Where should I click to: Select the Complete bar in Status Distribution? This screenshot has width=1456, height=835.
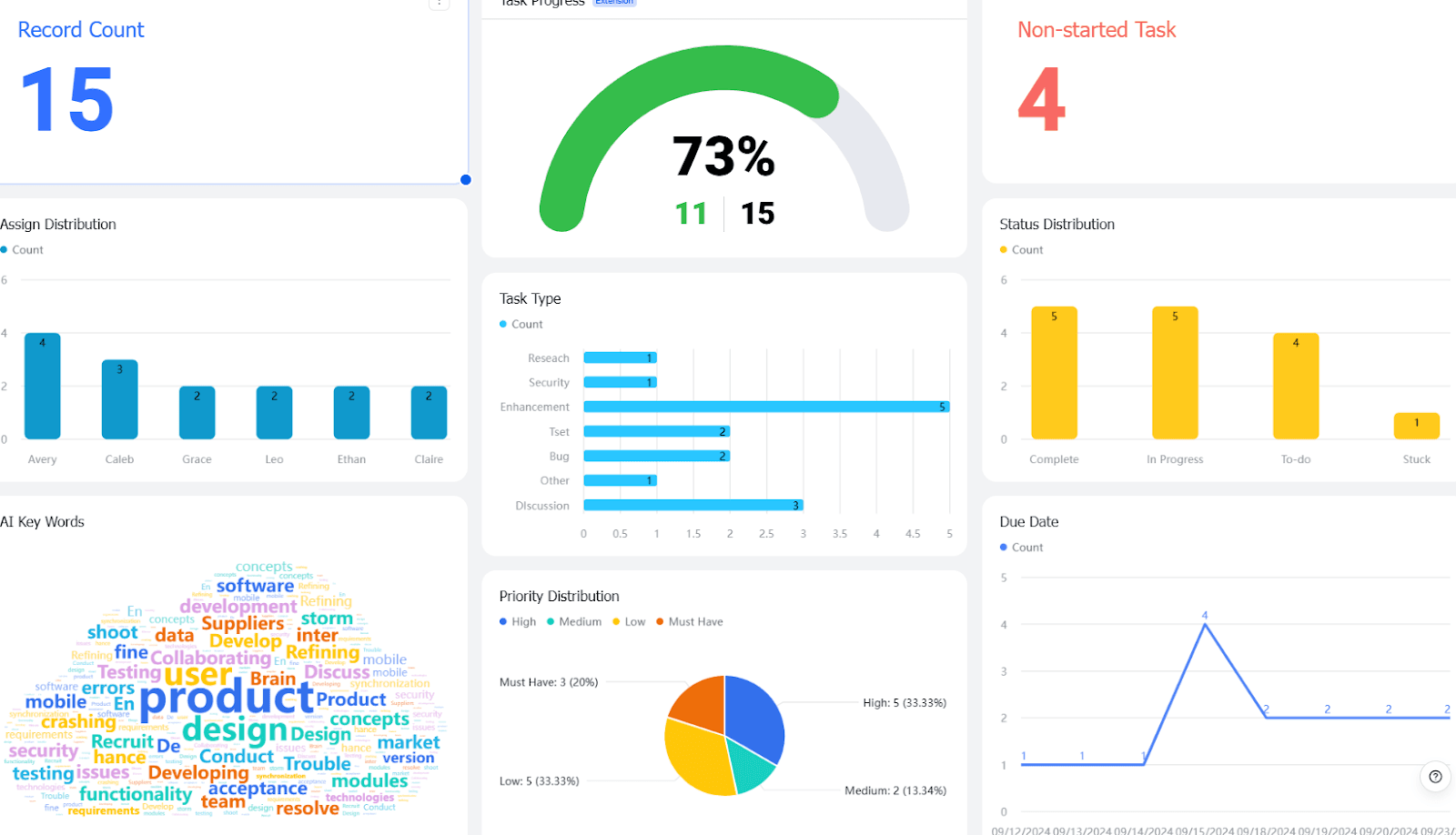(x=1054, y=373)
